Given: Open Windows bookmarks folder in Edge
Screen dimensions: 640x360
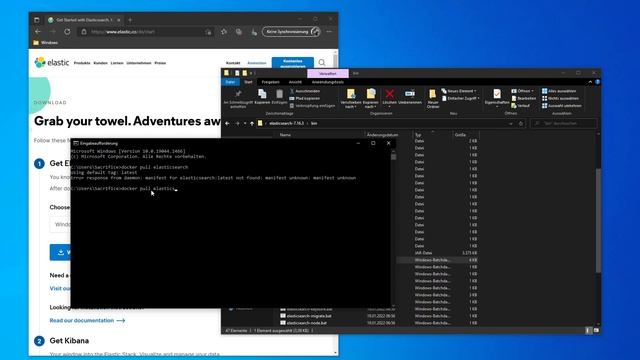Looking at the screenshot, I should coord(46,43).
